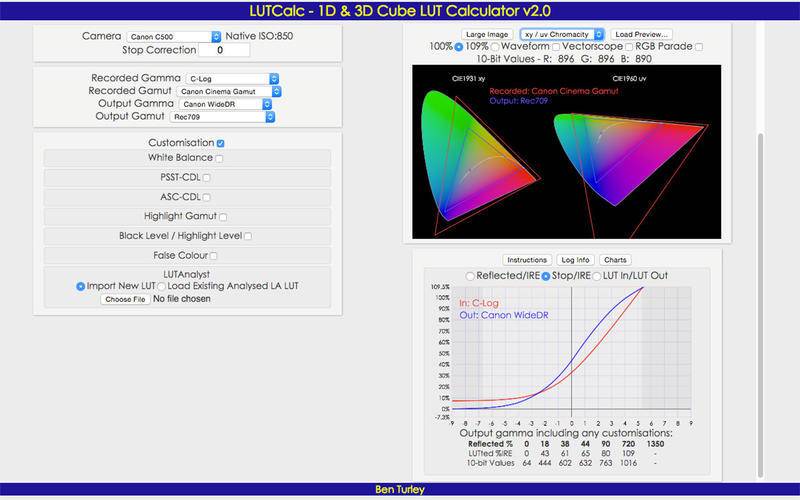Image resolution: width=800 pixels, height=500 pixels.
Task: Click the Stop Correction input field
Action: [224, 50]
